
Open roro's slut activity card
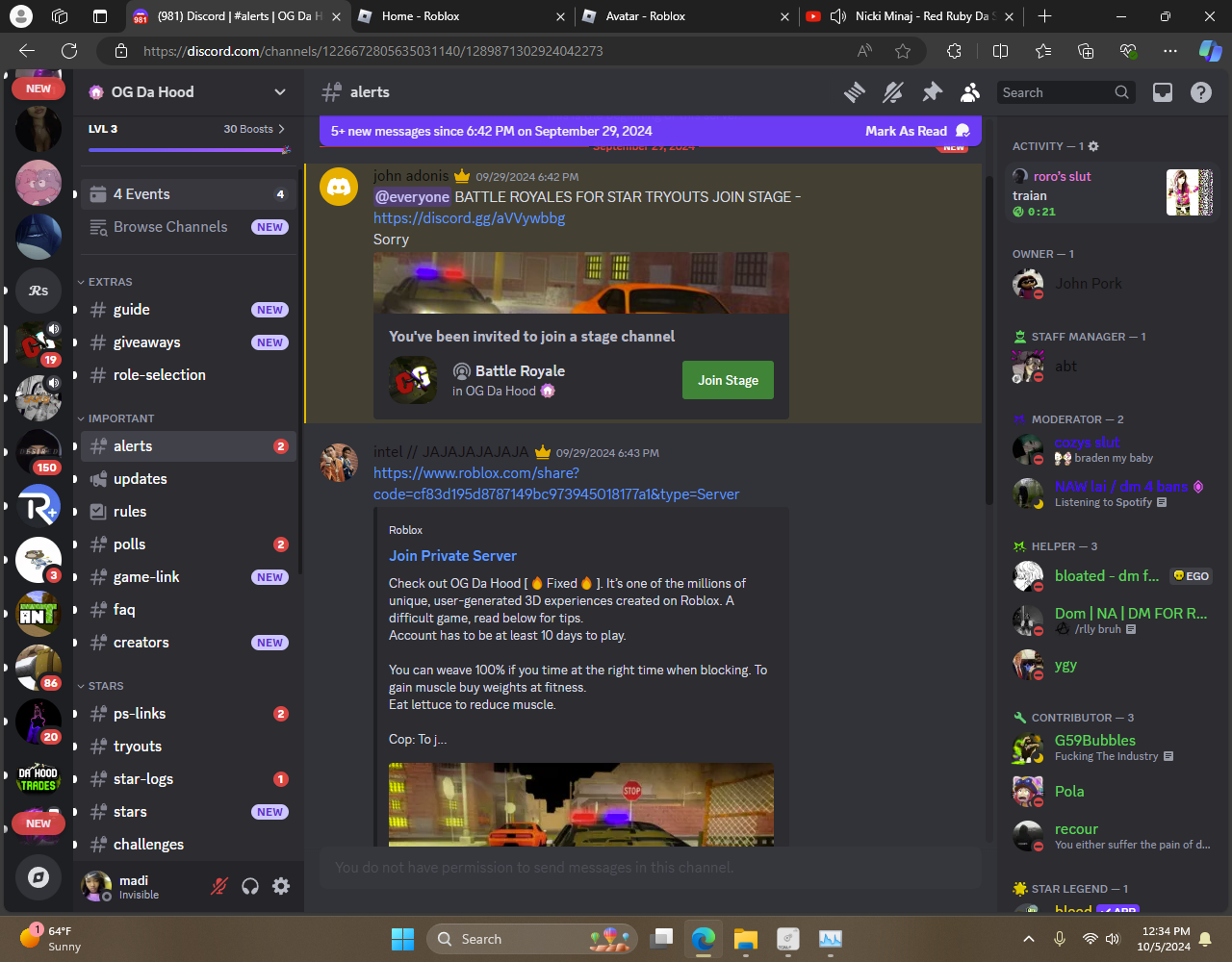pyautogui.click(x=1113, y=192)
